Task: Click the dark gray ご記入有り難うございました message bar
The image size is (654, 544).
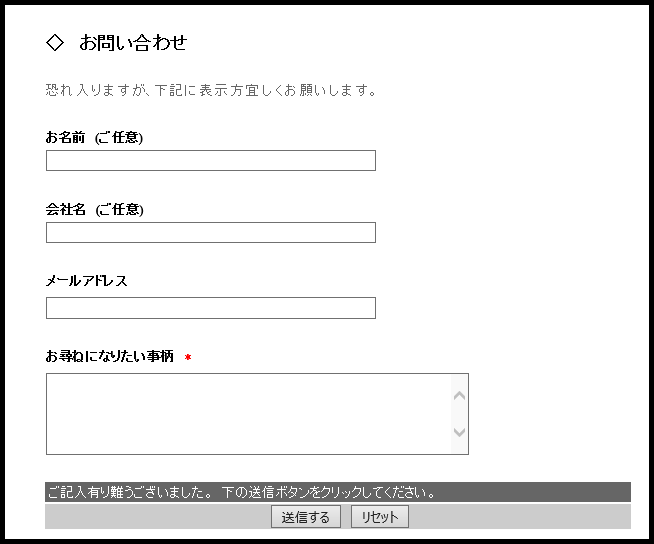Action: (x=338, y=492)
